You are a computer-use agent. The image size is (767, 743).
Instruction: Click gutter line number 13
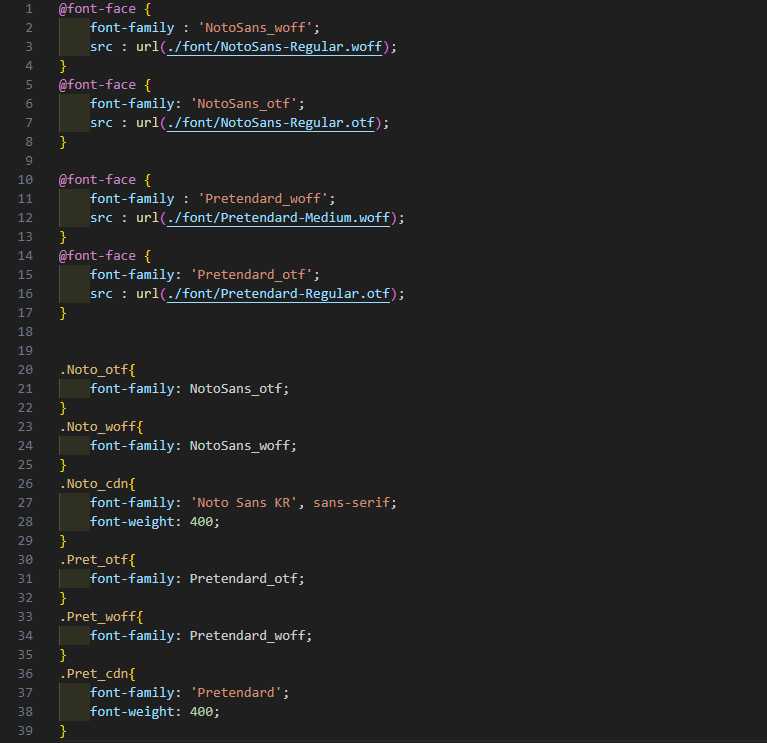(25, 237)
